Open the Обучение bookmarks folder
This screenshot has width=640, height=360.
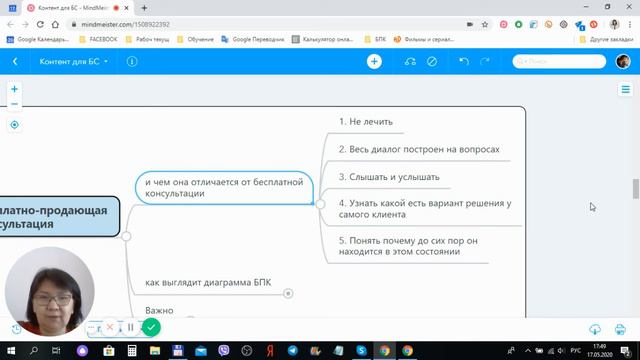point(196,39)
